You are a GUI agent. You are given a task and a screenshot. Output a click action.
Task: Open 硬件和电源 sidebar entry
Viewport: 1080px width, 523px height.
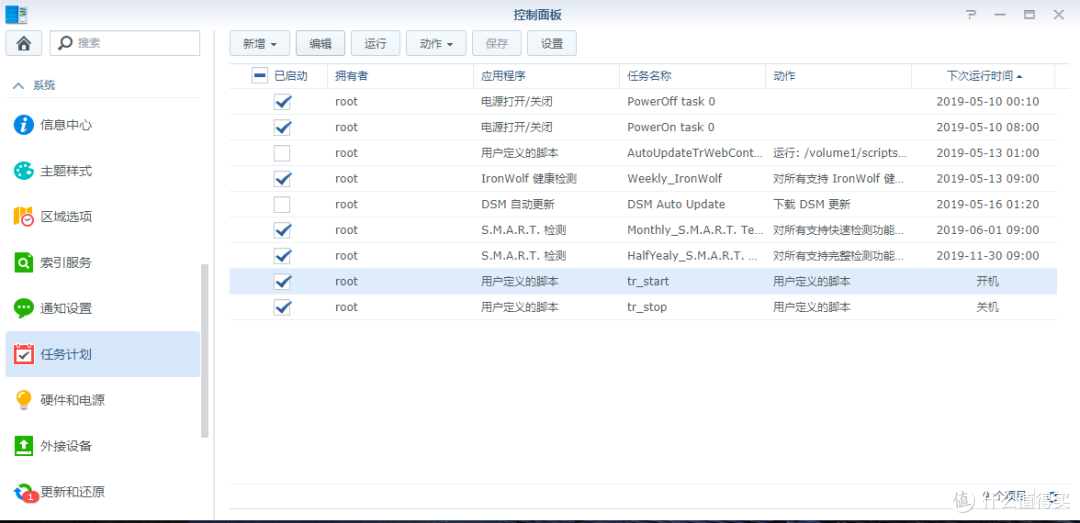[x=103, y=400]
